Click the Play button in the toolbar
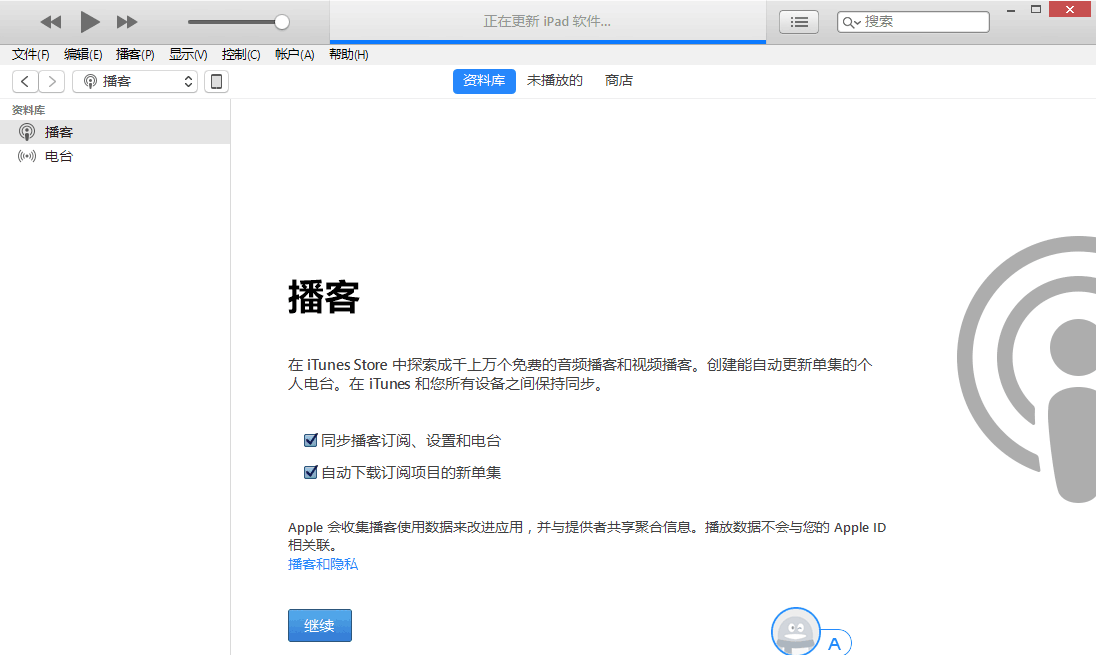Image resolution: width=1096 pixels, height=655 pixels. (89, 21)
